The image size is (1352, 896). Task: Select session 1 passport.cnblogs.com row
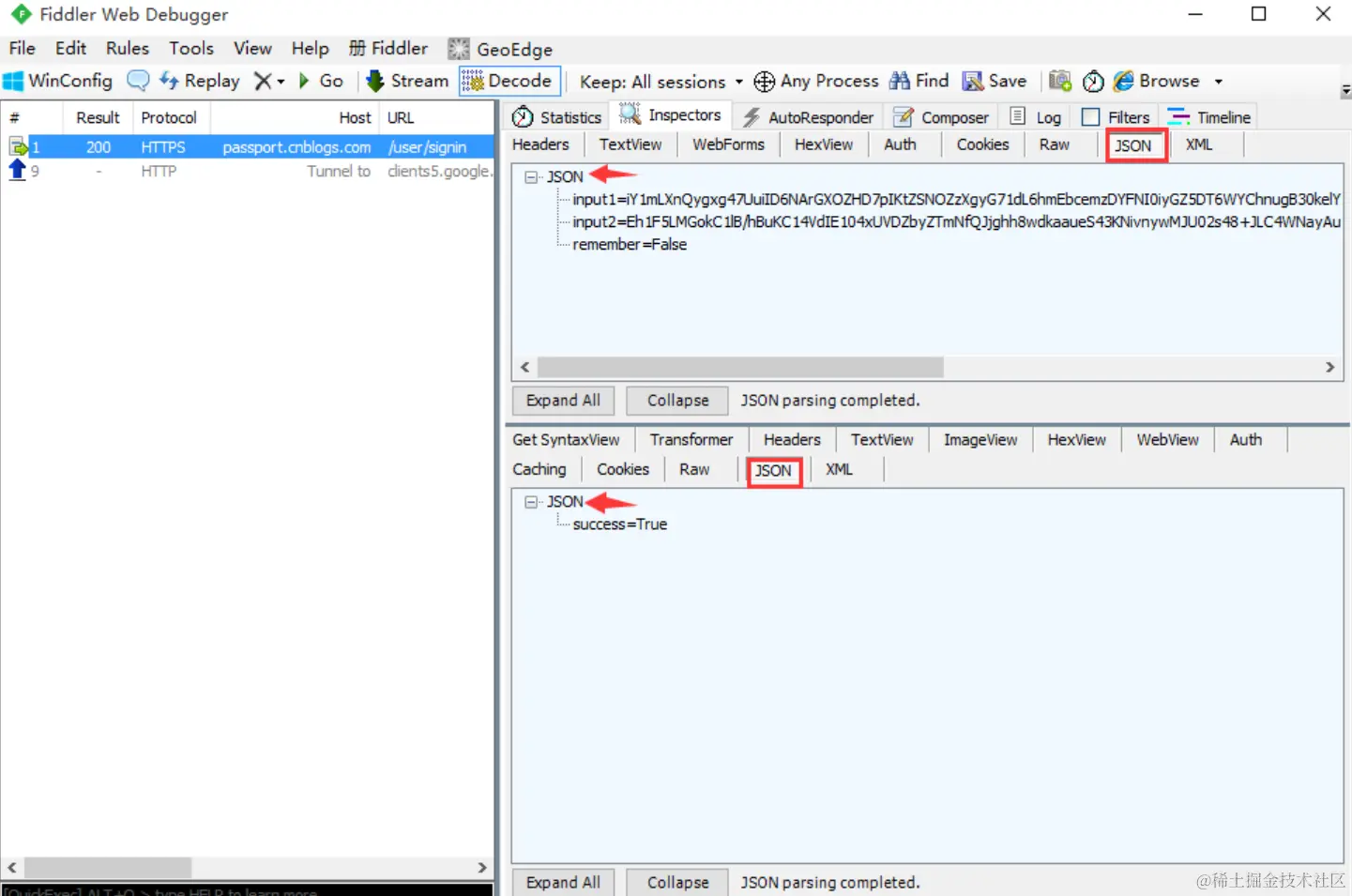pyautogui.click(x=249, y=147)
